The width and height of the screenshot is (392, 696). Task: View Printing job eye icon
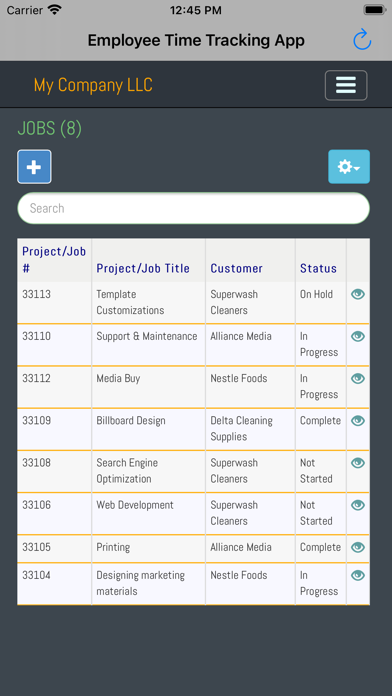pyautogui.click(x=358, y=547)
